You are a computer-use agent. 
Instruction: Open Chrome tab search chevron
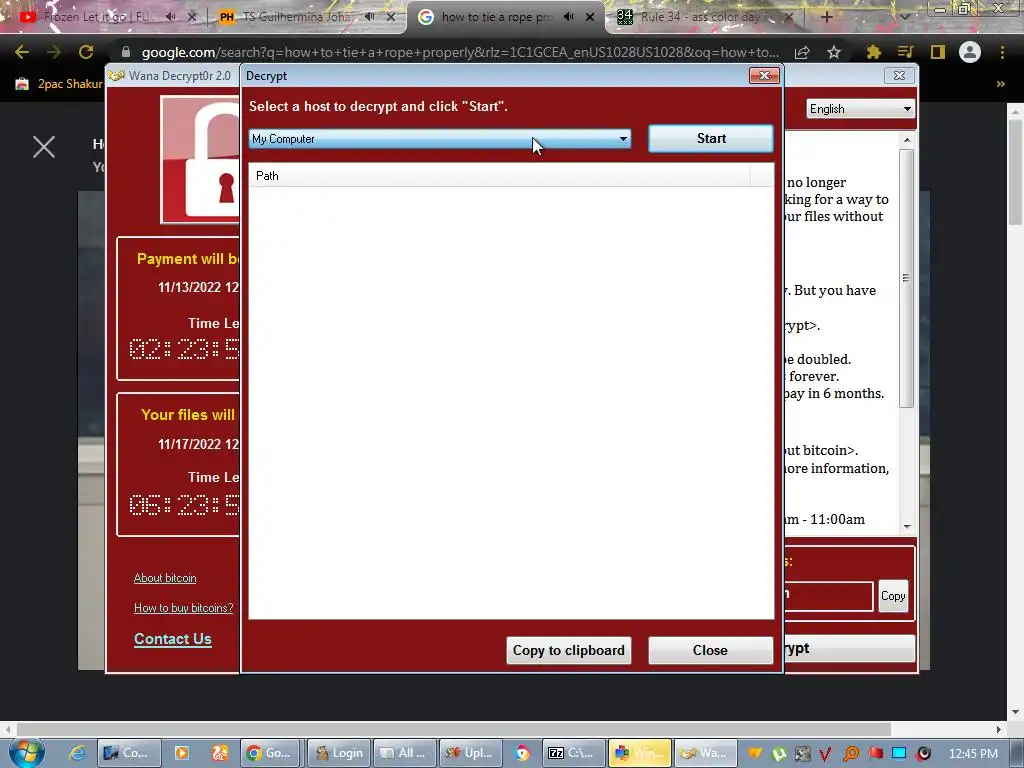click(905, 17)
